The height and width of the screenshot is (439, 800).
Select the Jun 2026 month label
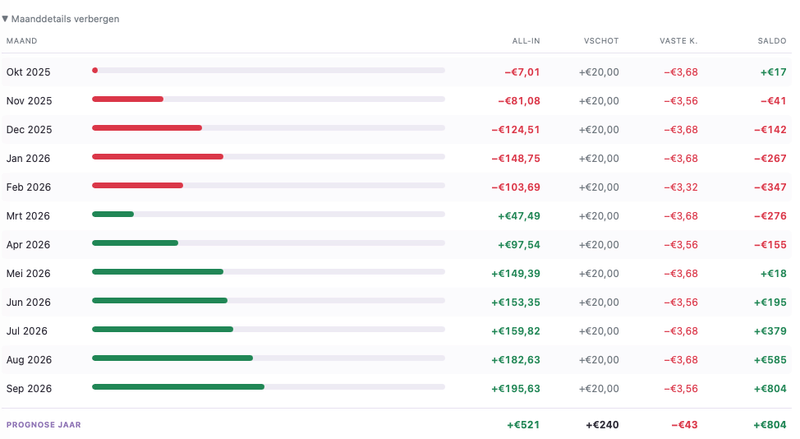(x=29, y=302)
